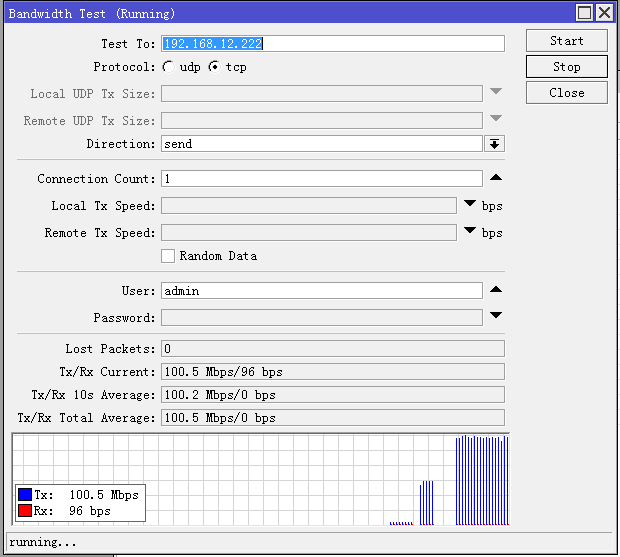Stop the running bandwidth test

click(566, 67)
